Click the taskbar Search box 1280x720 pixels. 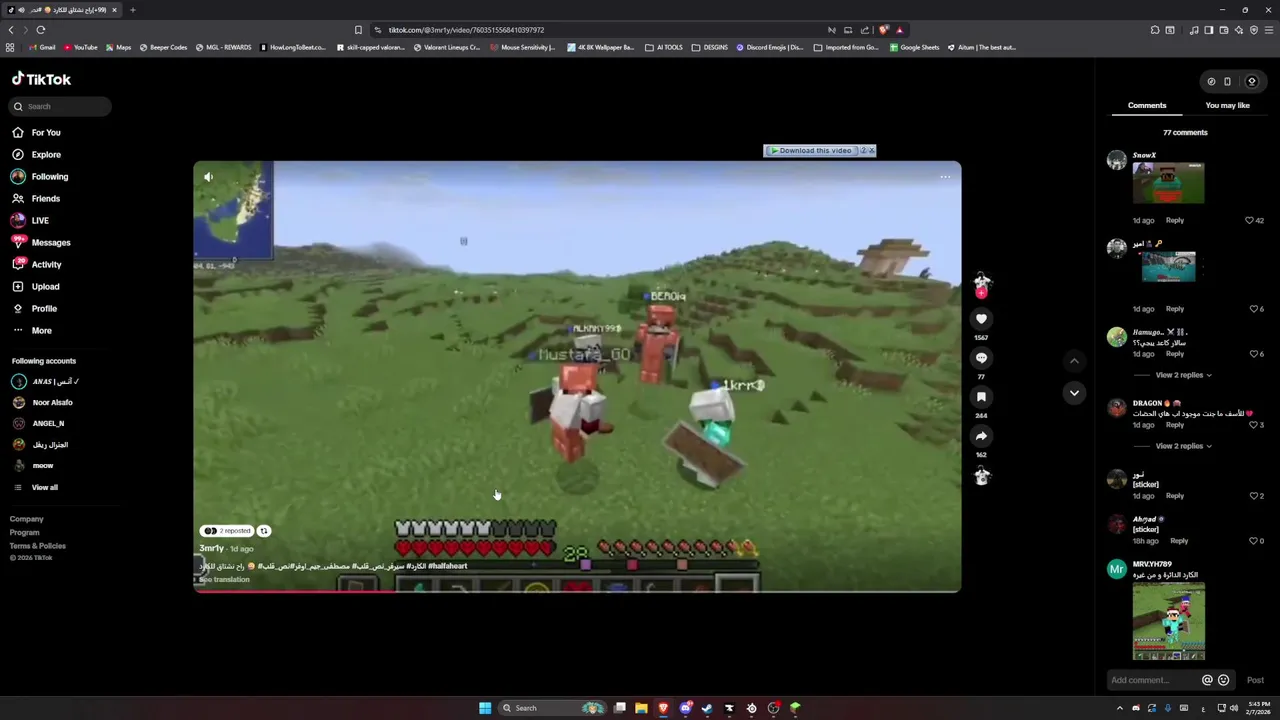pos(553,708)
